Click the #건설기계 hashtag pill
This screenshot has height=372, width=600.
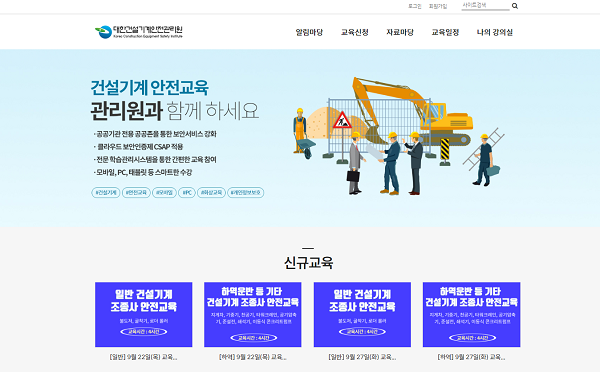point(106,193)
